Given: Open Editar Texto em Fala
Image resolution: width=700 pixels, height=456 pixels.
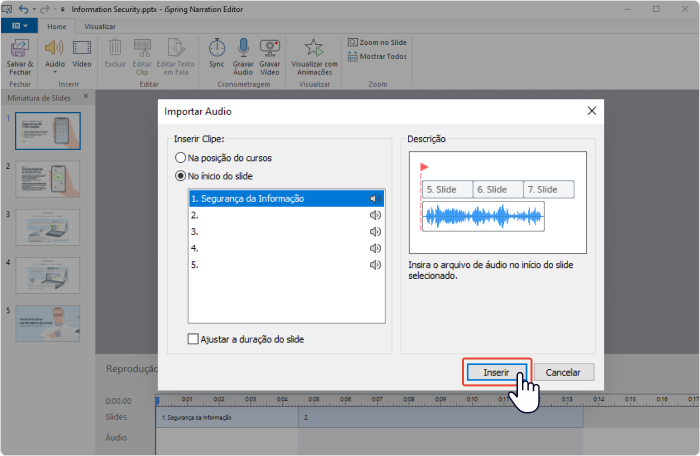Looking at the screenshot, I should pyautogui.click(x=175, y=57).
